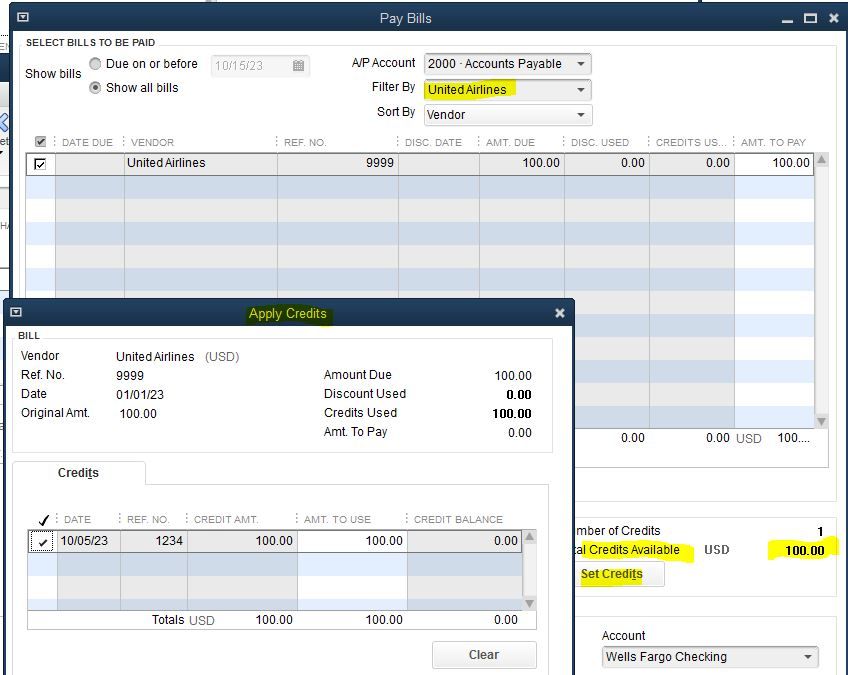
Task: Close the Apply Credits dialog
Action: pos(560,313)
